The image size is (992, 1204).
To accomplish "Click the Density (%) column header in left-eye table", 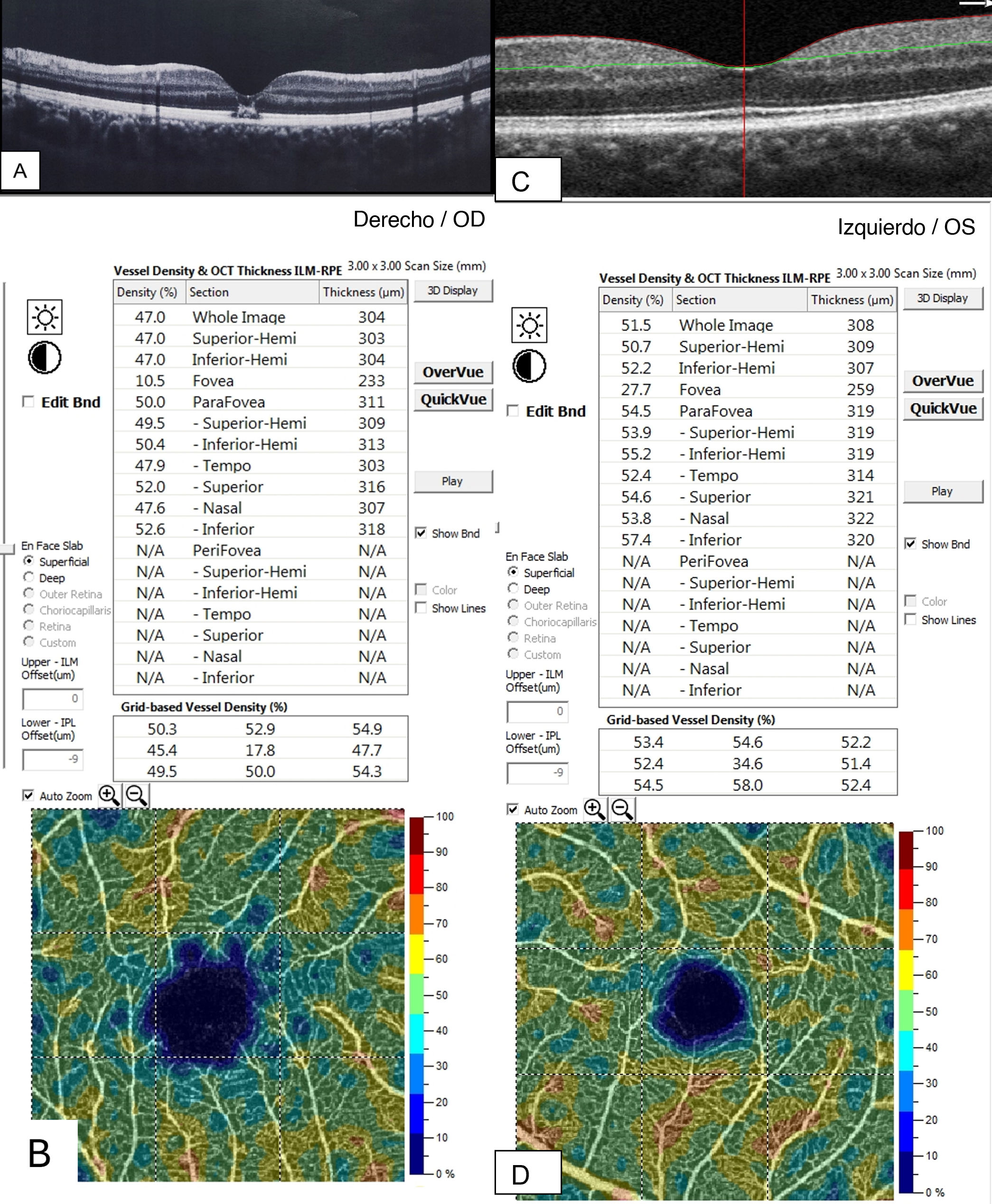I will 633,300.
